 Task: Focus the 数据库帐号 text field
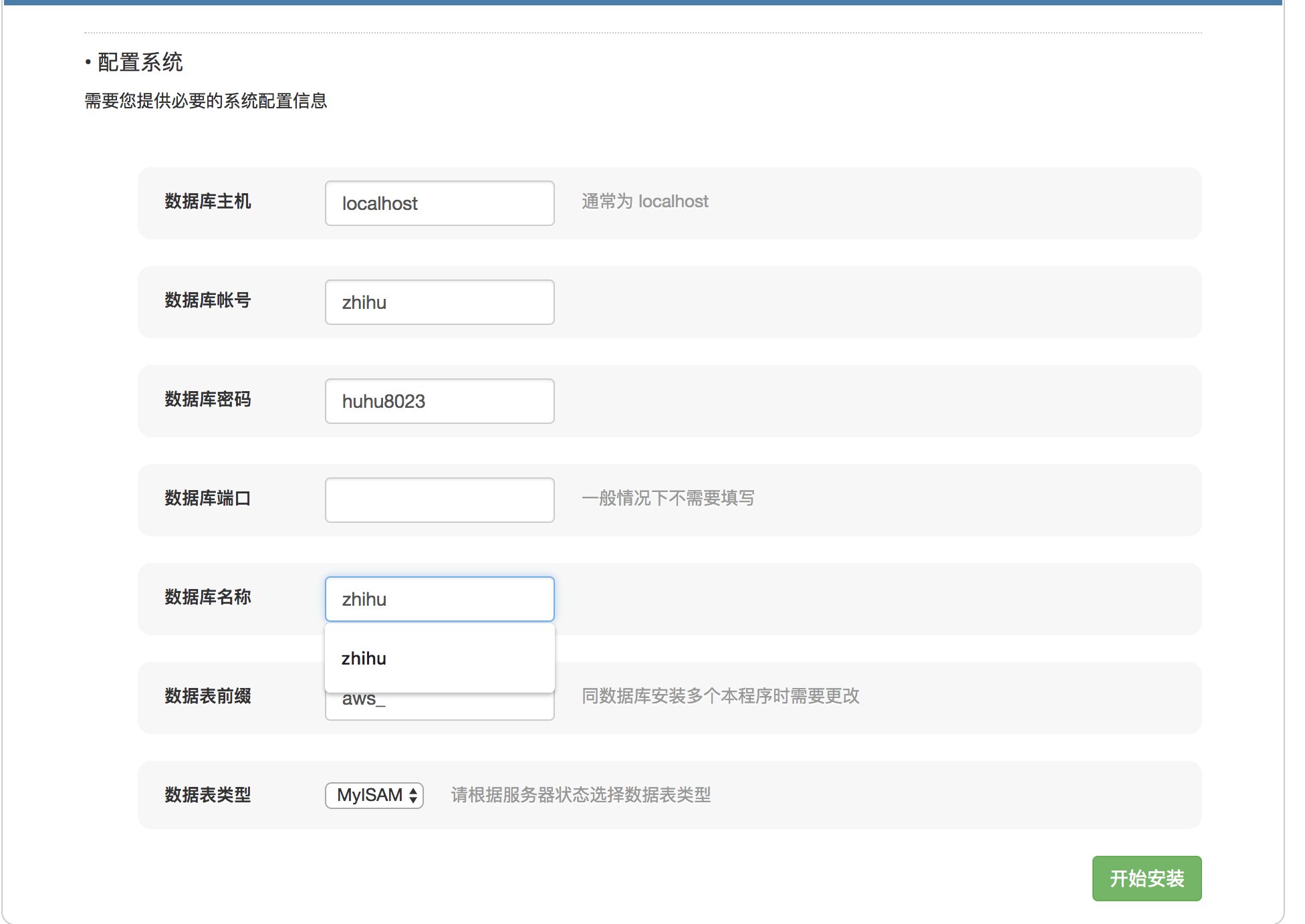[439, 302]
